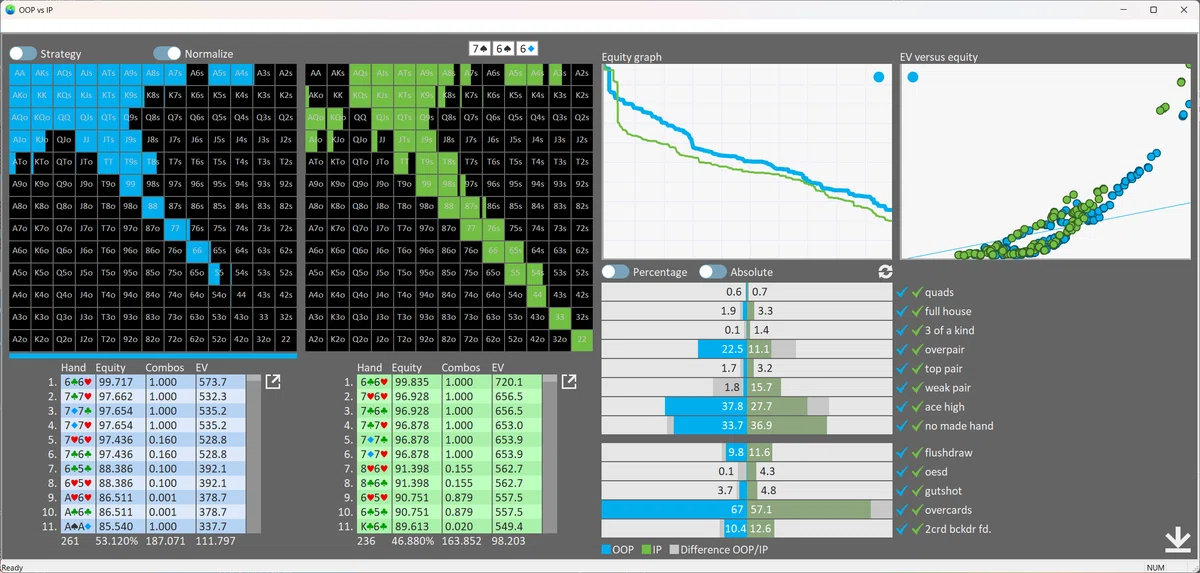1200x573 pixels.
Task: Uncheck blue OOP checkmark for ace high
Action: click(x=902, y=406)
